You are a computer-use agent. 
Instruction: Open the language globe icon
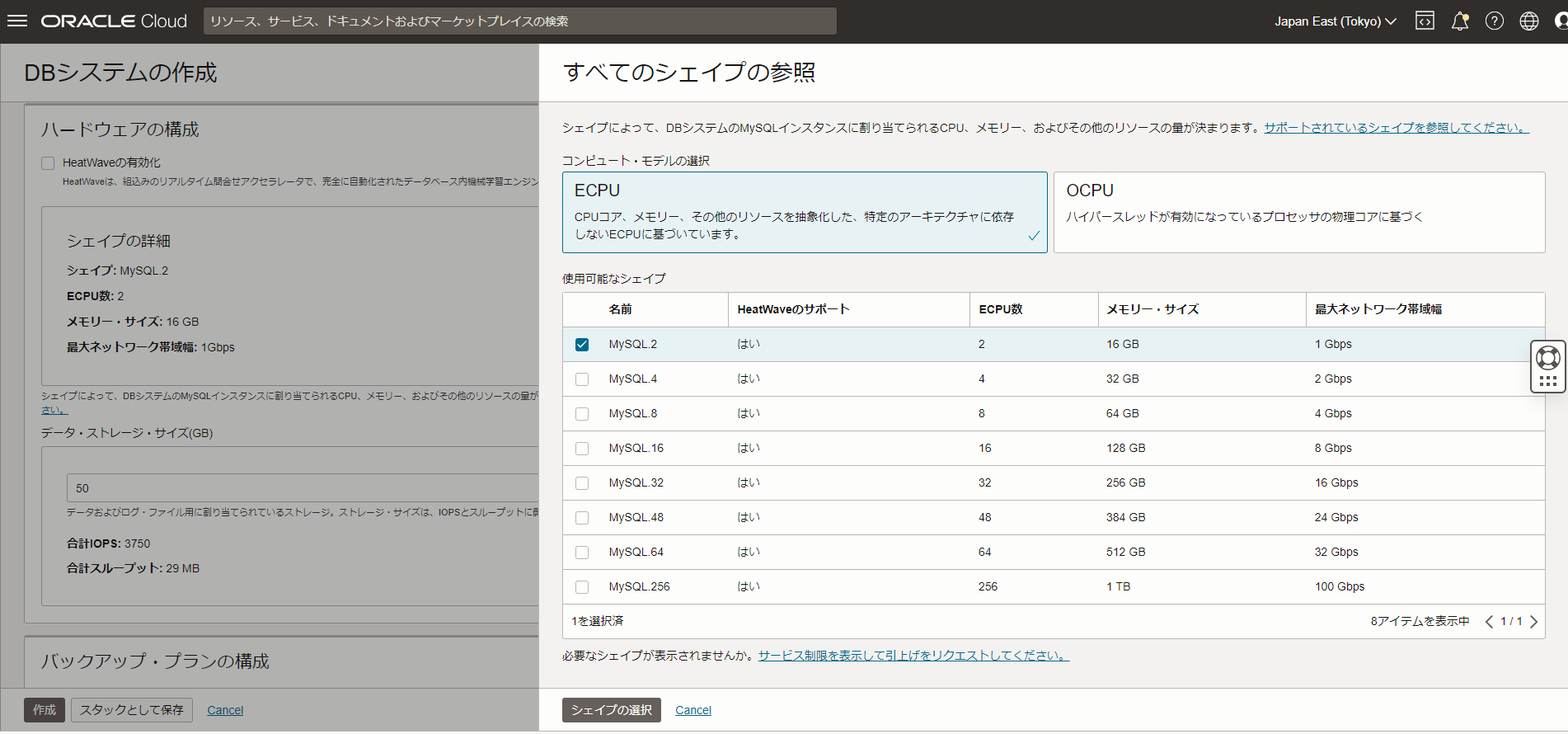[1529, 21]
